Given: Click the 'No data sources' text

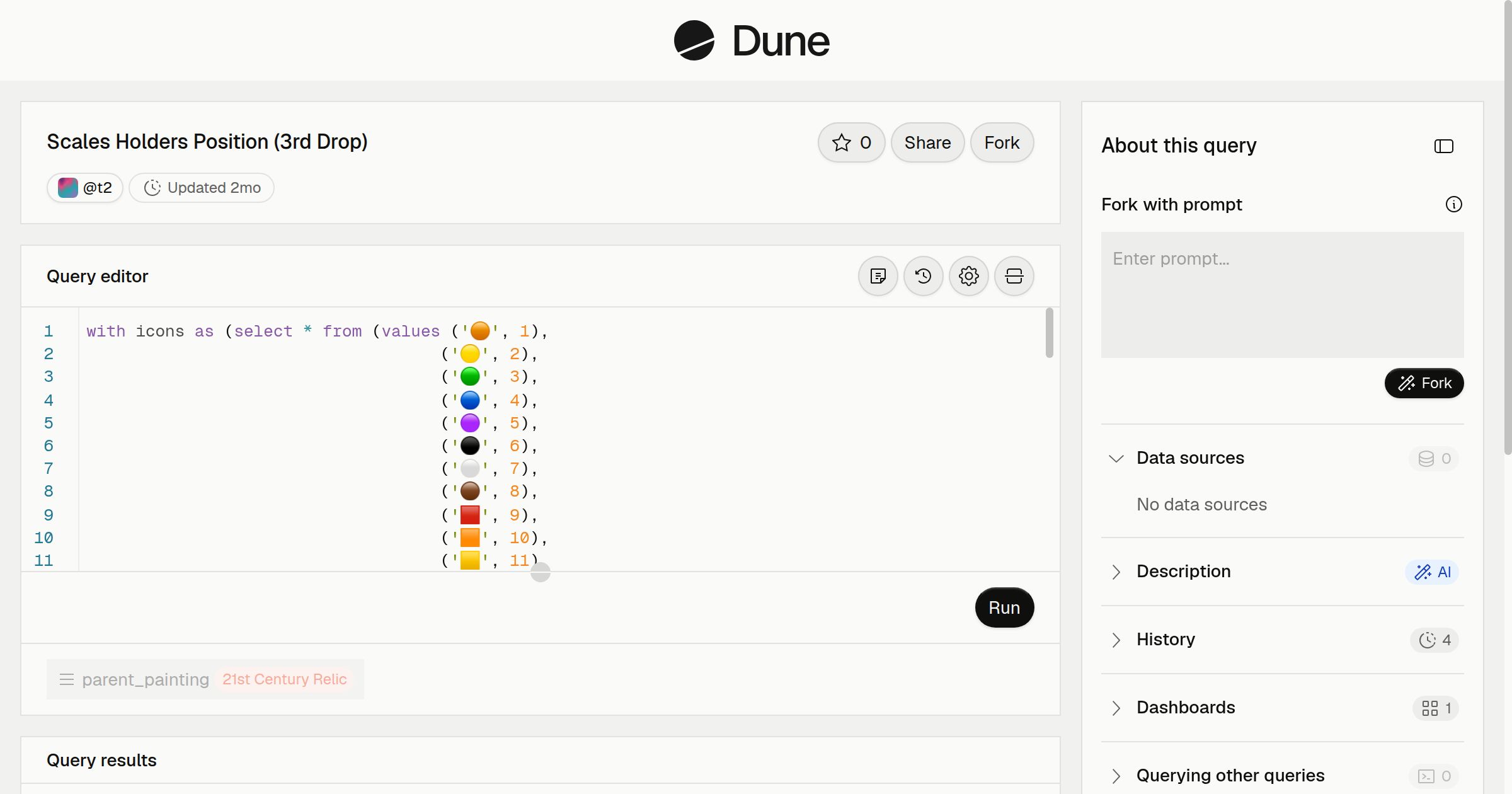Looking at the screenshot, I should 1201,504.
